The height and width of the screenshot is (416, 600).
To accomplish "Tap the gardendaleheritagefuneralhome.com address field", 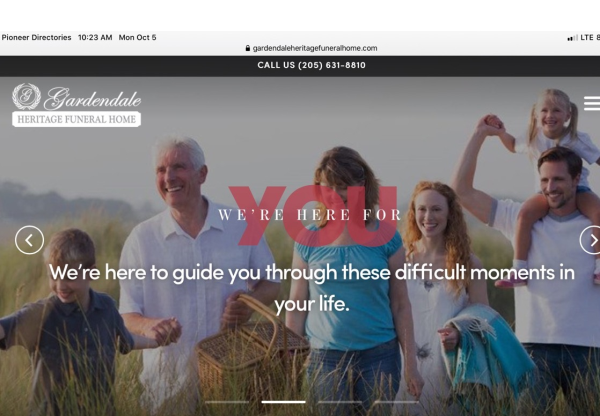I will [x=311, y=48].
